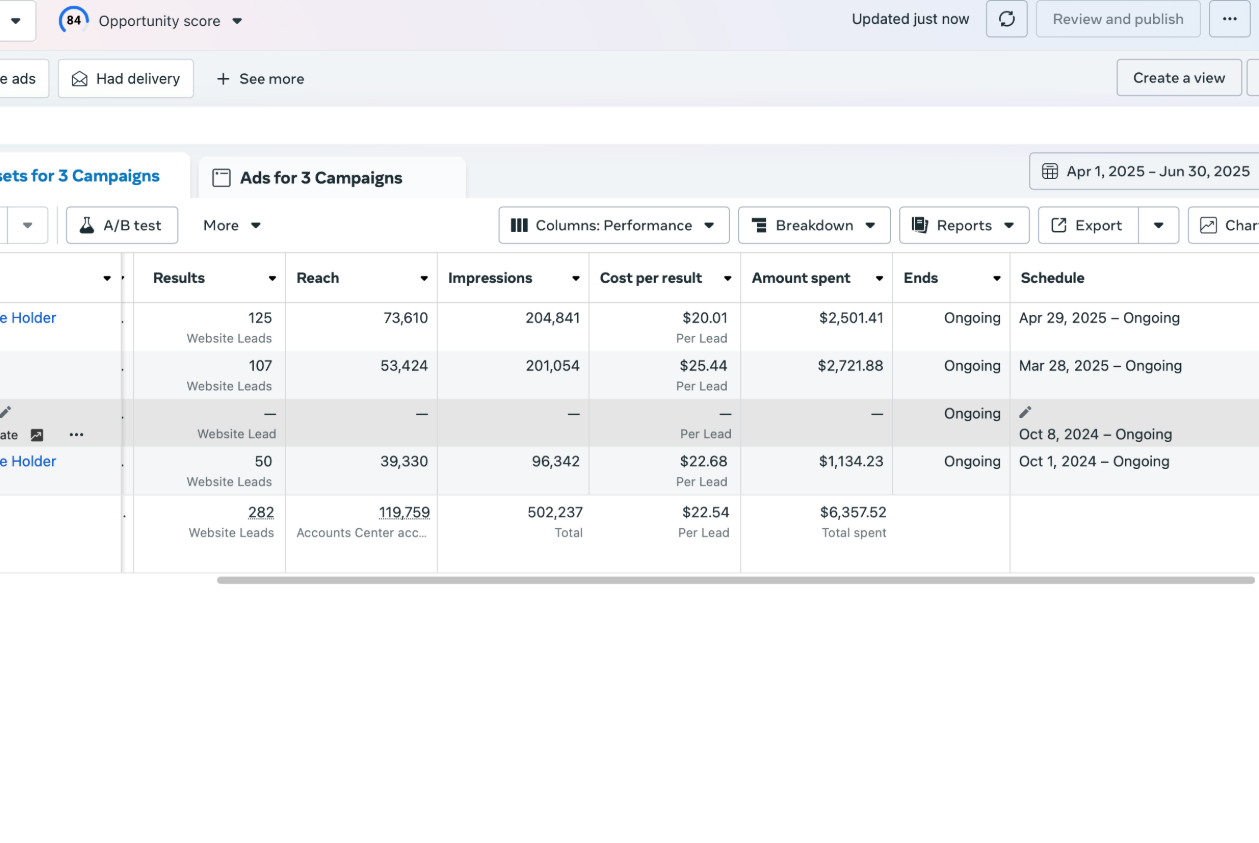Click the Cost per result column header

coord(651,278)
